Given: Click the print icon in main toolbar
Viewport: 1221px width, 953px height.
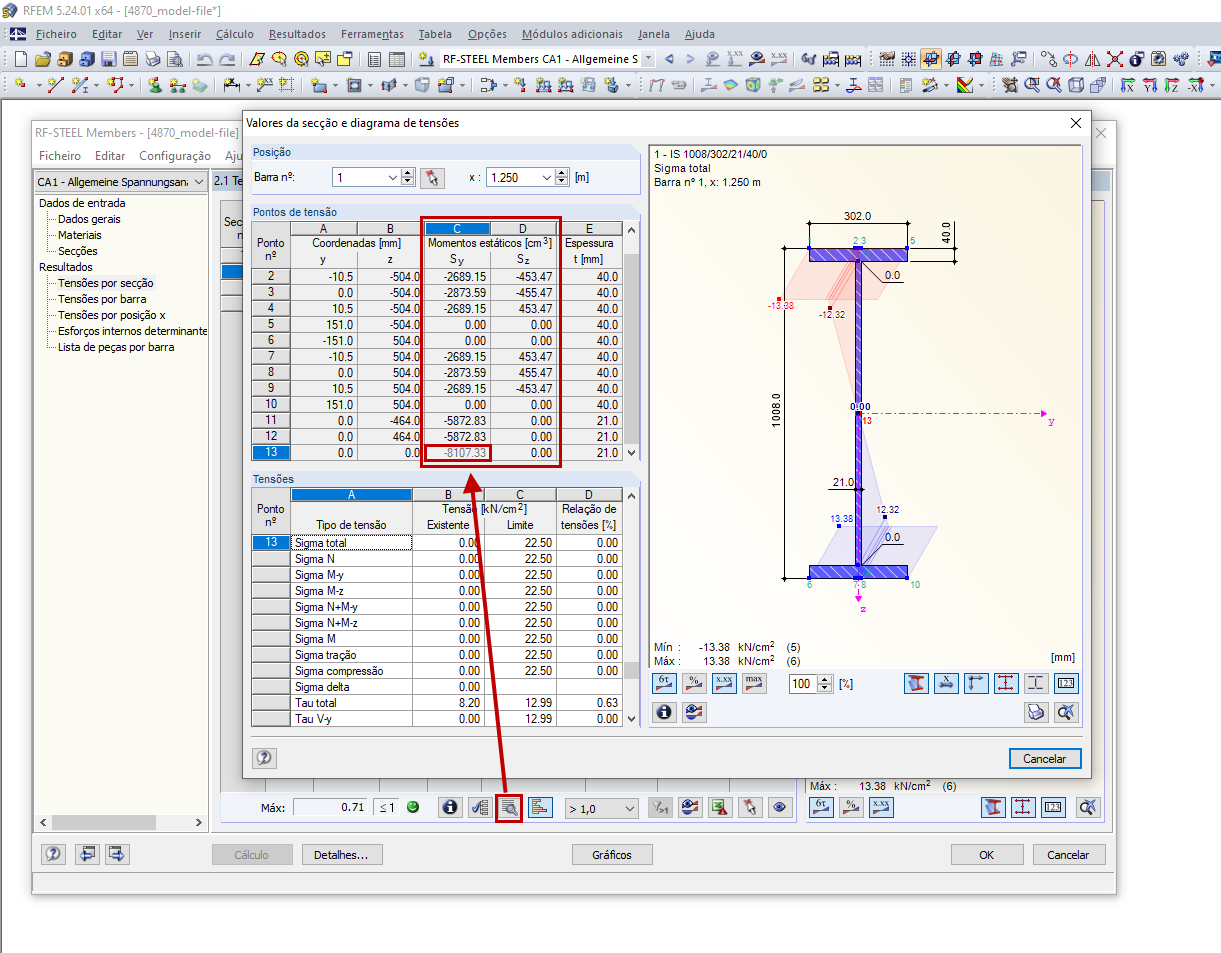Looking at the screenshot, I should click(x=152, y=59).
